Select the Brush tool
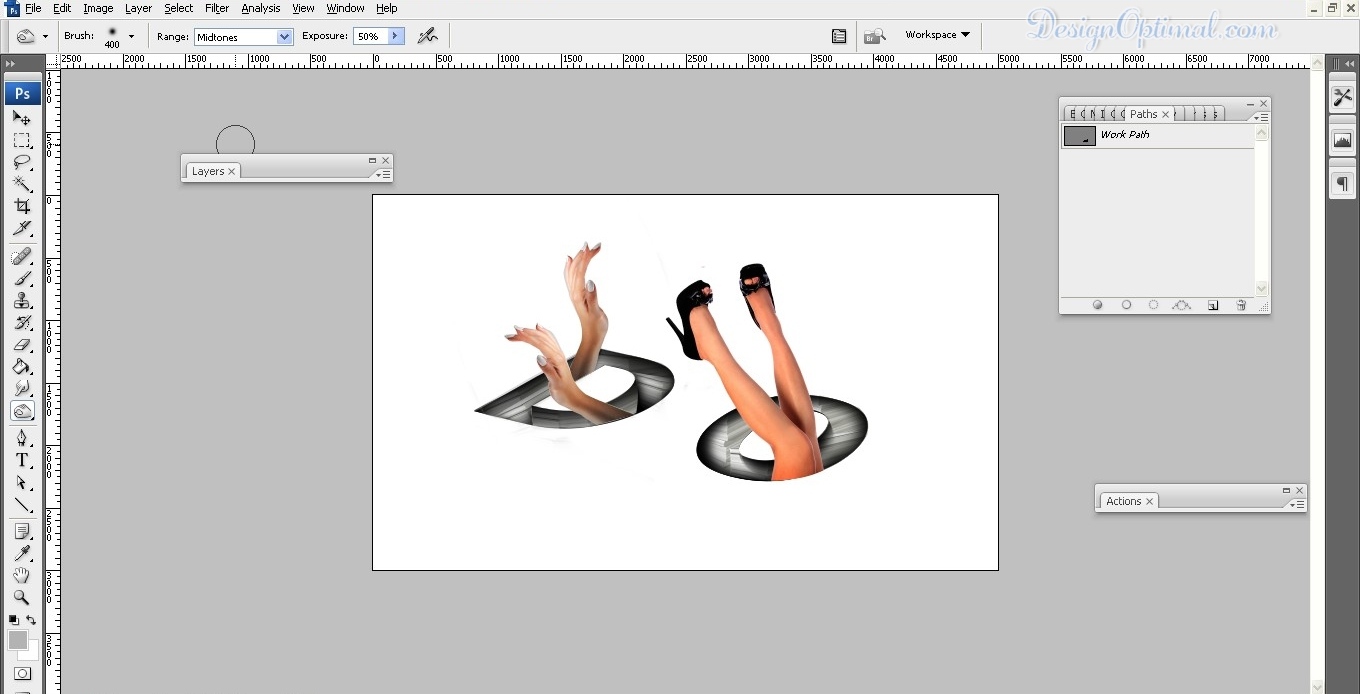 22,279
